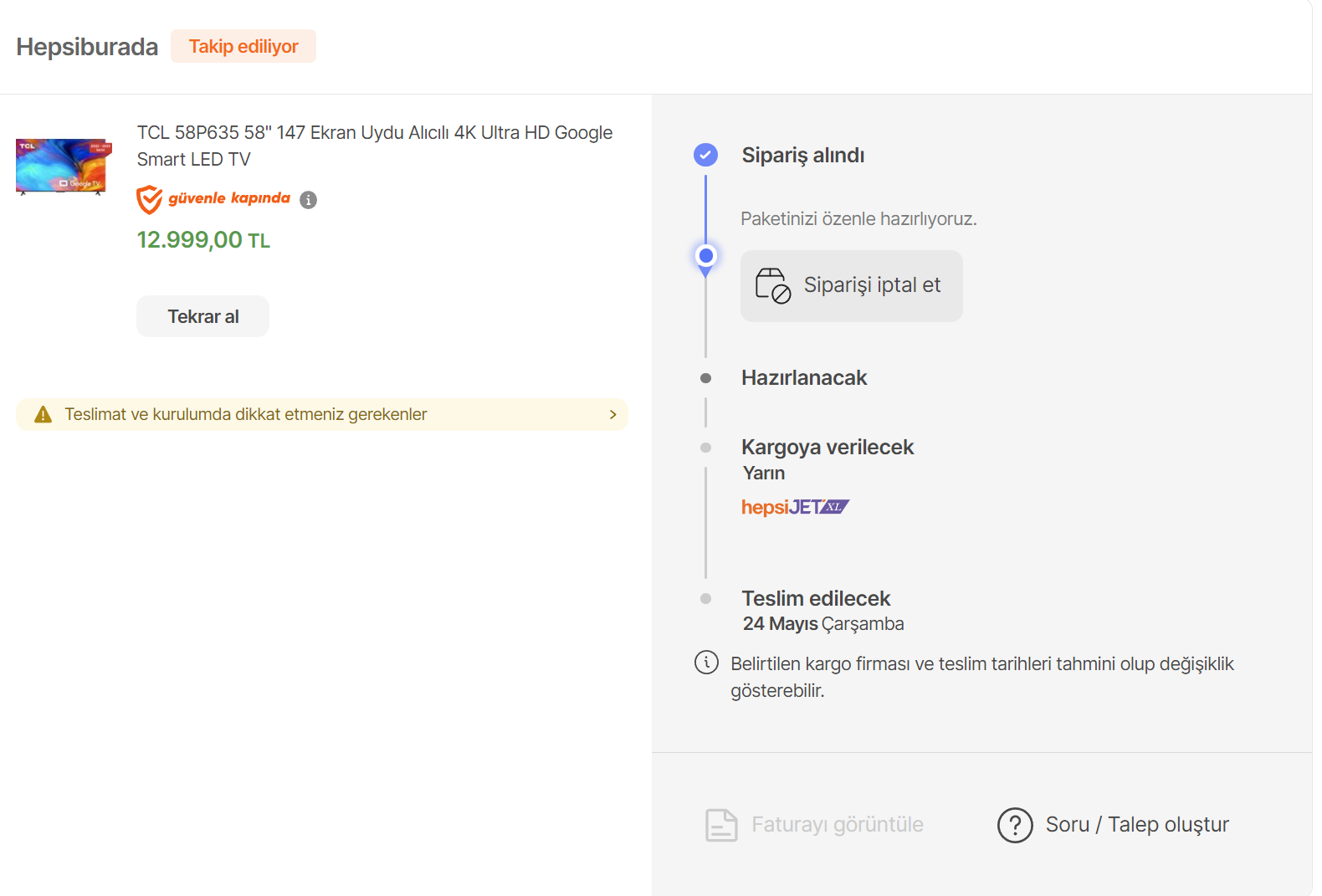Image resolution: width=1322 pixels, height=896 pixels.
Task: Click the current progress step marker
Action: pyautogui.click(x=705, y=256)
